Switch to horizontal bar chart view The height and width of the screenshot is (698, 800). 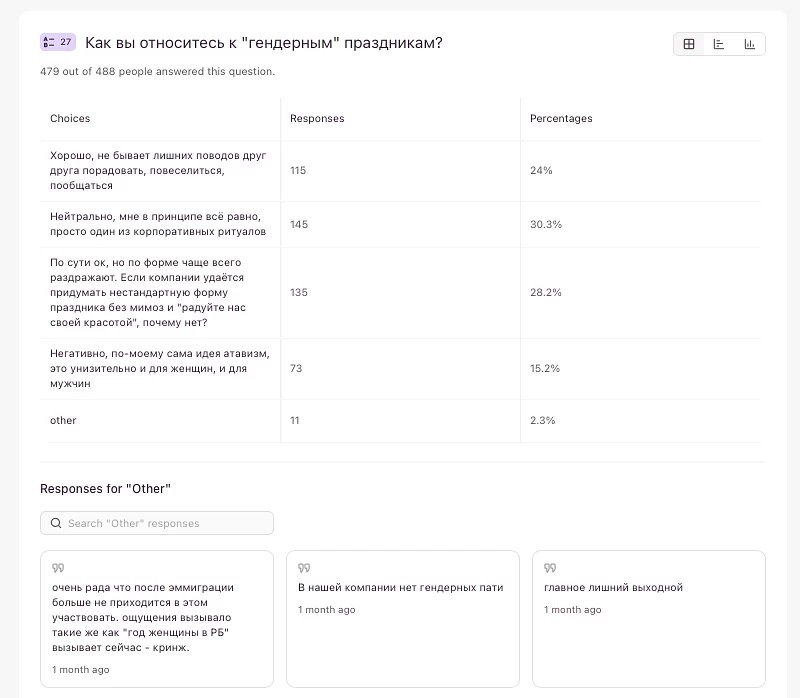719,44
